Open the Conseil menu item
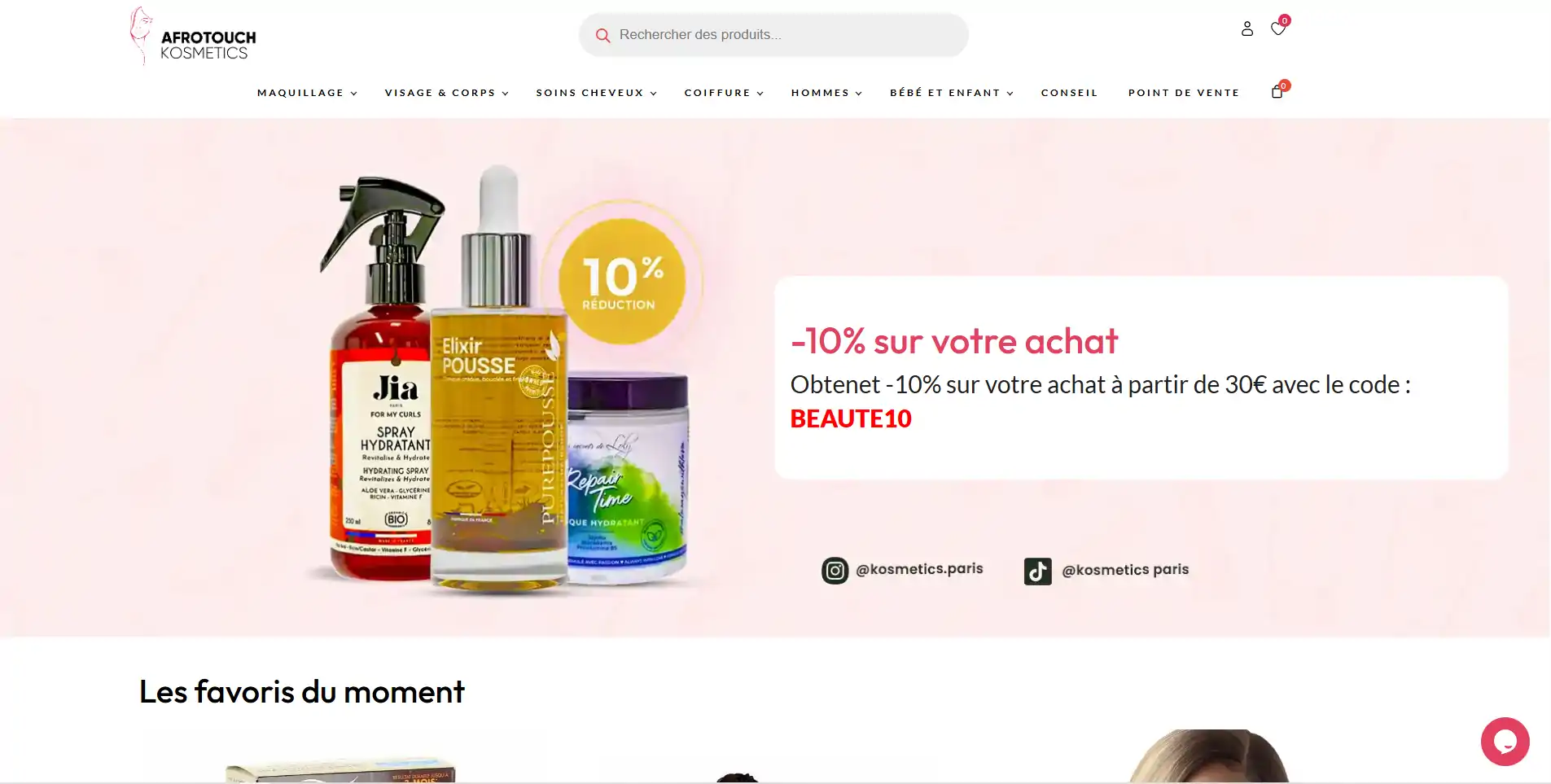1551x784 pixels. pos(1069,93)
